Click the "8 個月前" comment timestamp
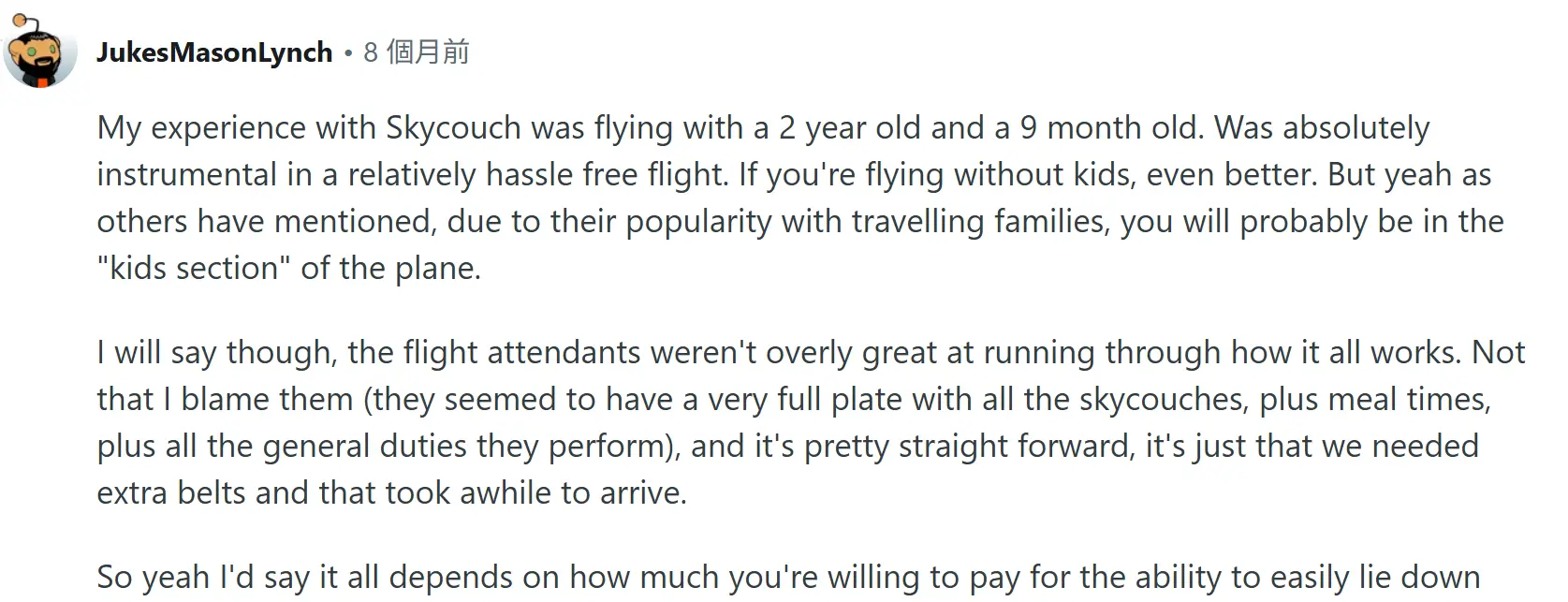This screenshot has height=602, width=1568. [x=417, y=52]
